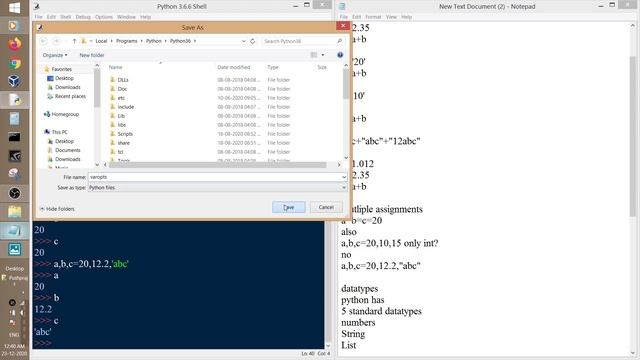
Task: Open the address bar history dropdown
Action: (x=244, y=41)
